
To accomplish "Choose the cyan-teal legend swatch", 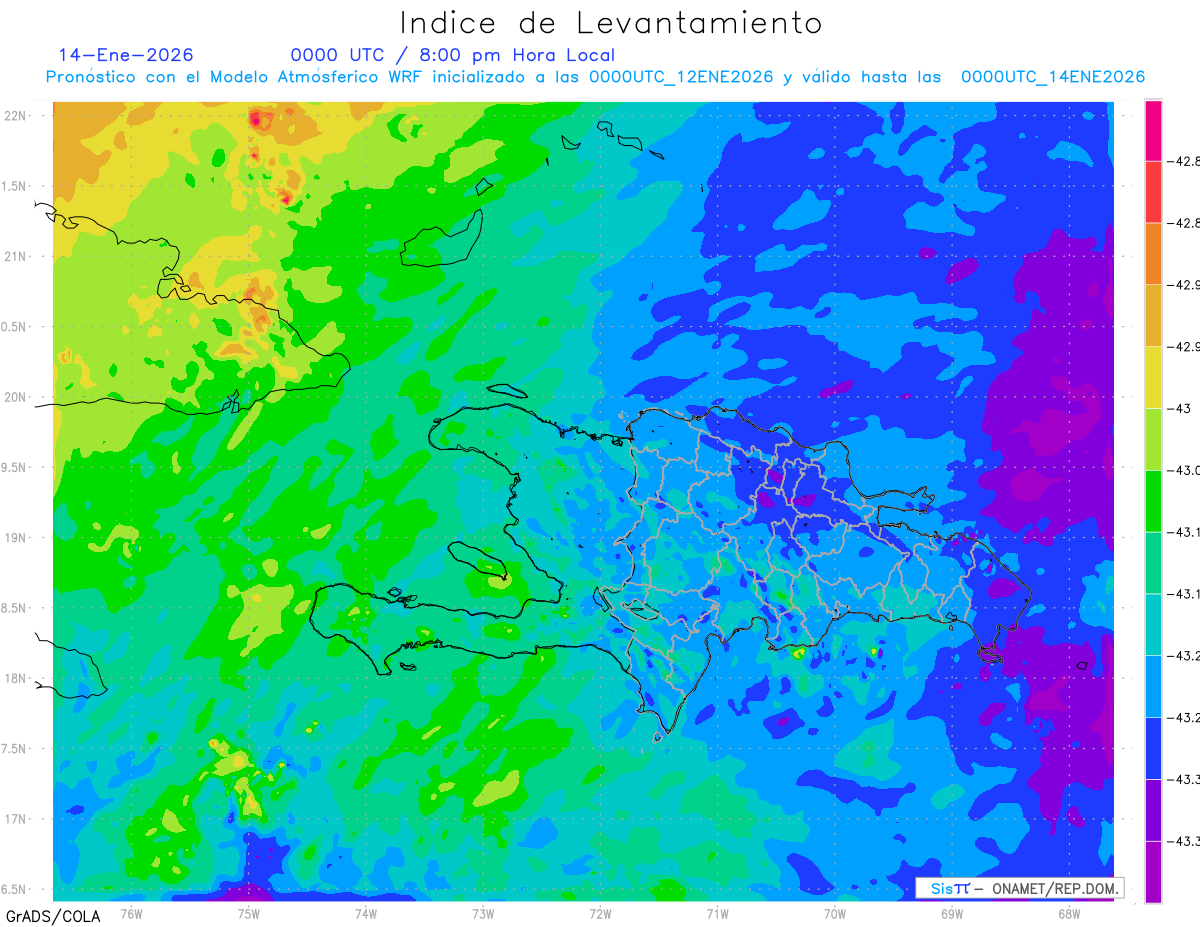I will pyautogui.click(x=1153, y=625).
